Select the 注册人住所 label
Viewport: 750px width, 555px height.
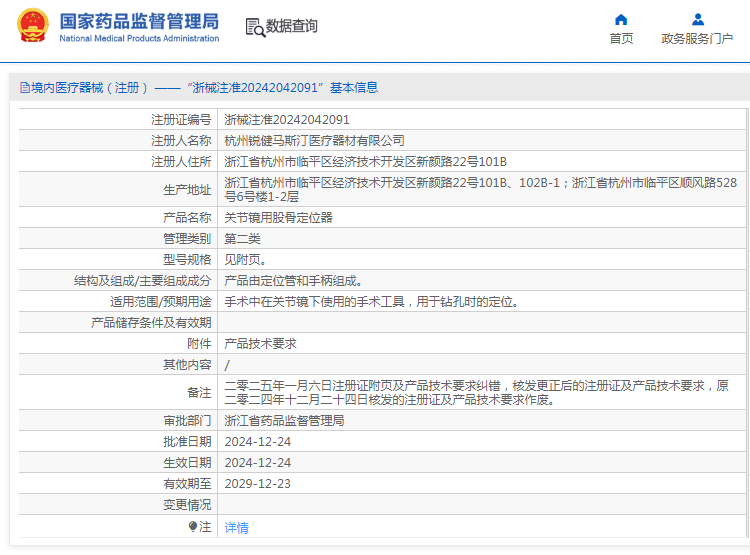click(181, 162)
